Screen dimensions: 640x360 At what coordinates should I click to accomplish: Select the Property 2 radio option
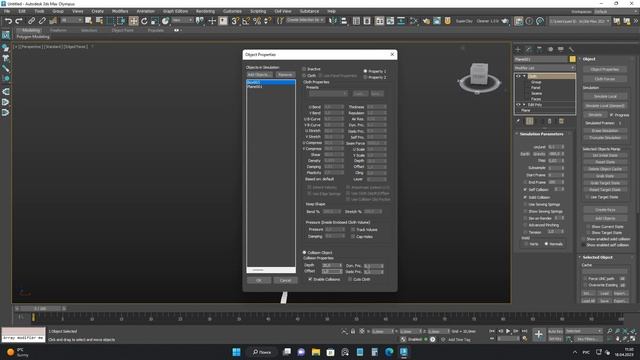365,77
